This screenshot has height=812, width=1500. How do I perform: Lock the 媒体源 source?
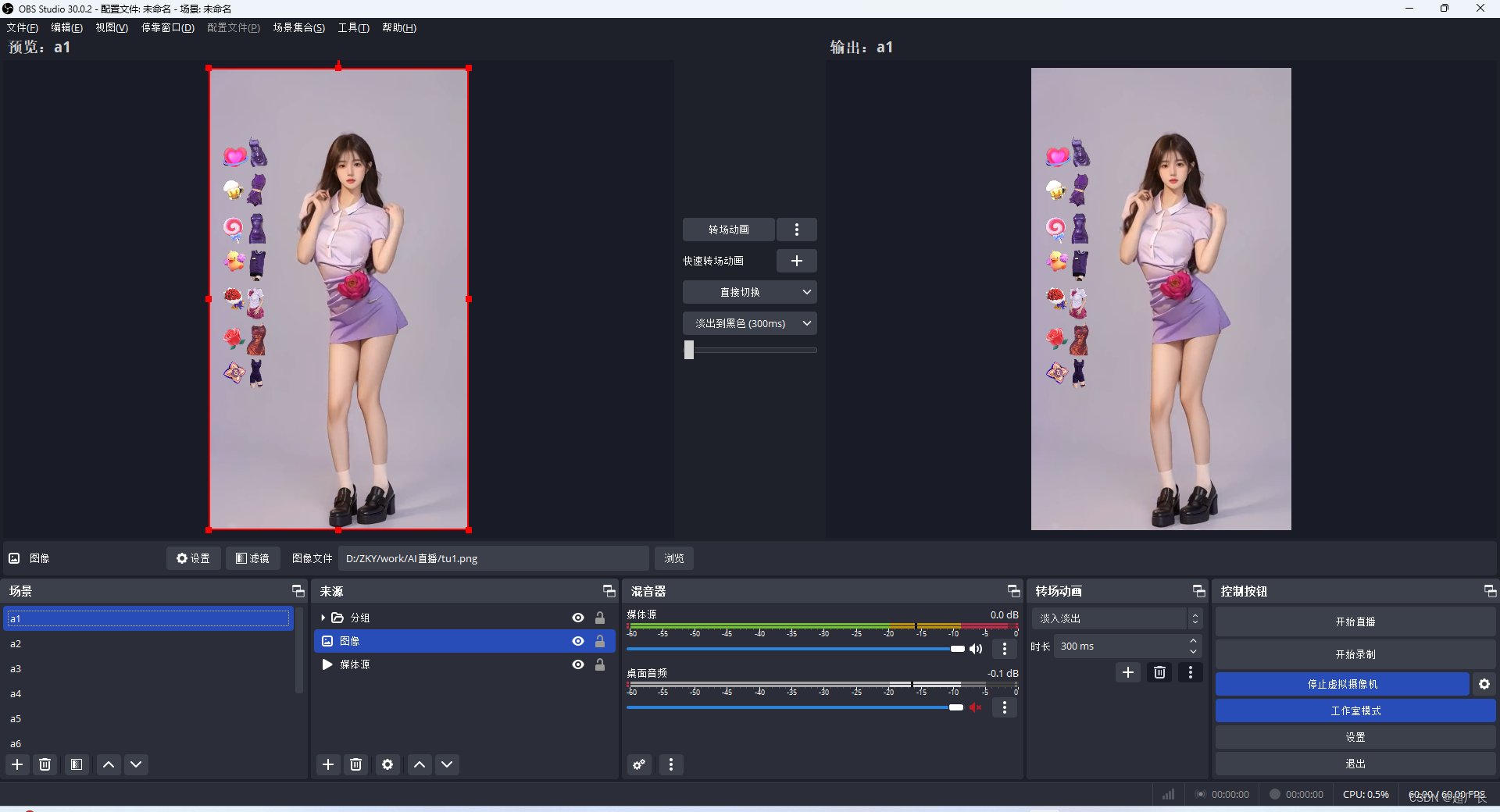[600, 664]
